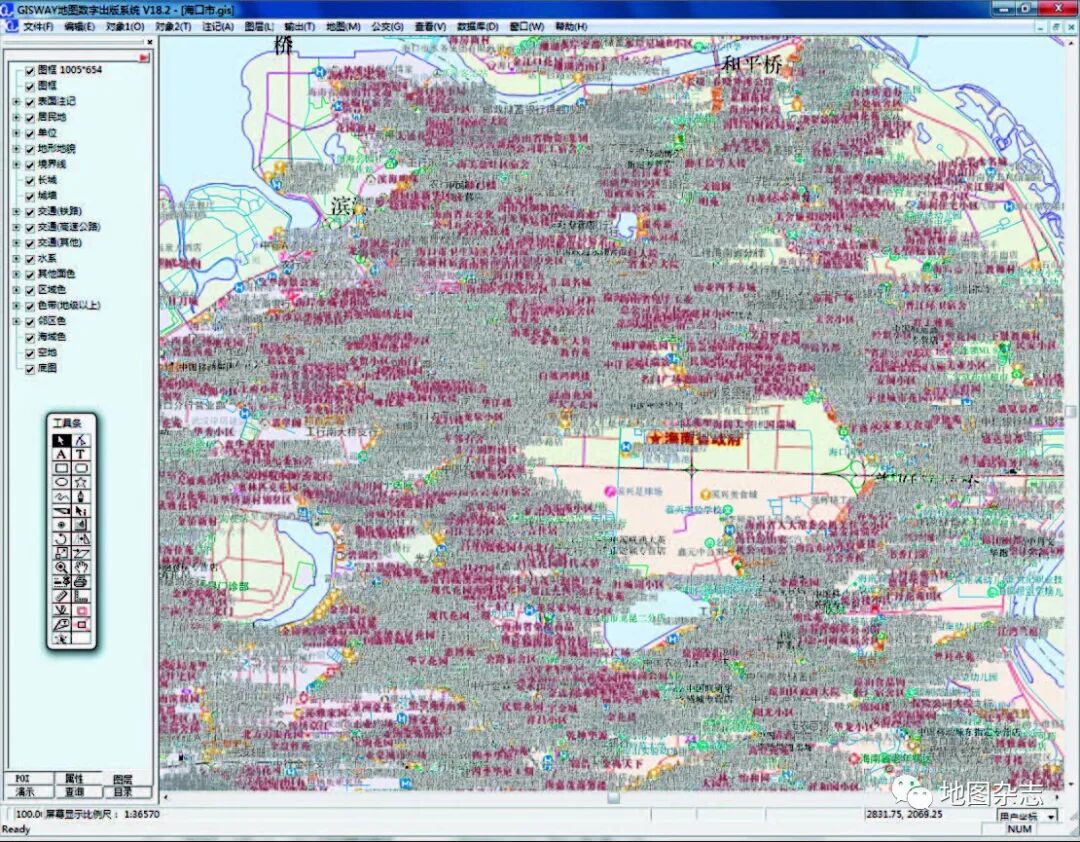Open the 数据库(D) menu

point(477,26)
